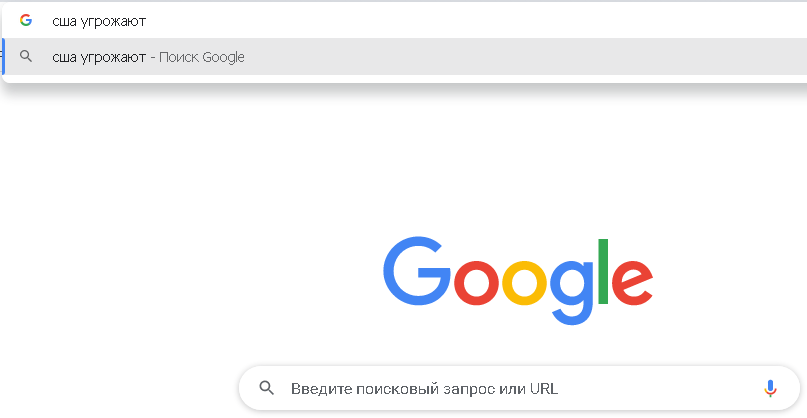Screen dimensions: 807x418
Task: Click the blue capital G of Google logo
Action: click(x=416, y=271)
